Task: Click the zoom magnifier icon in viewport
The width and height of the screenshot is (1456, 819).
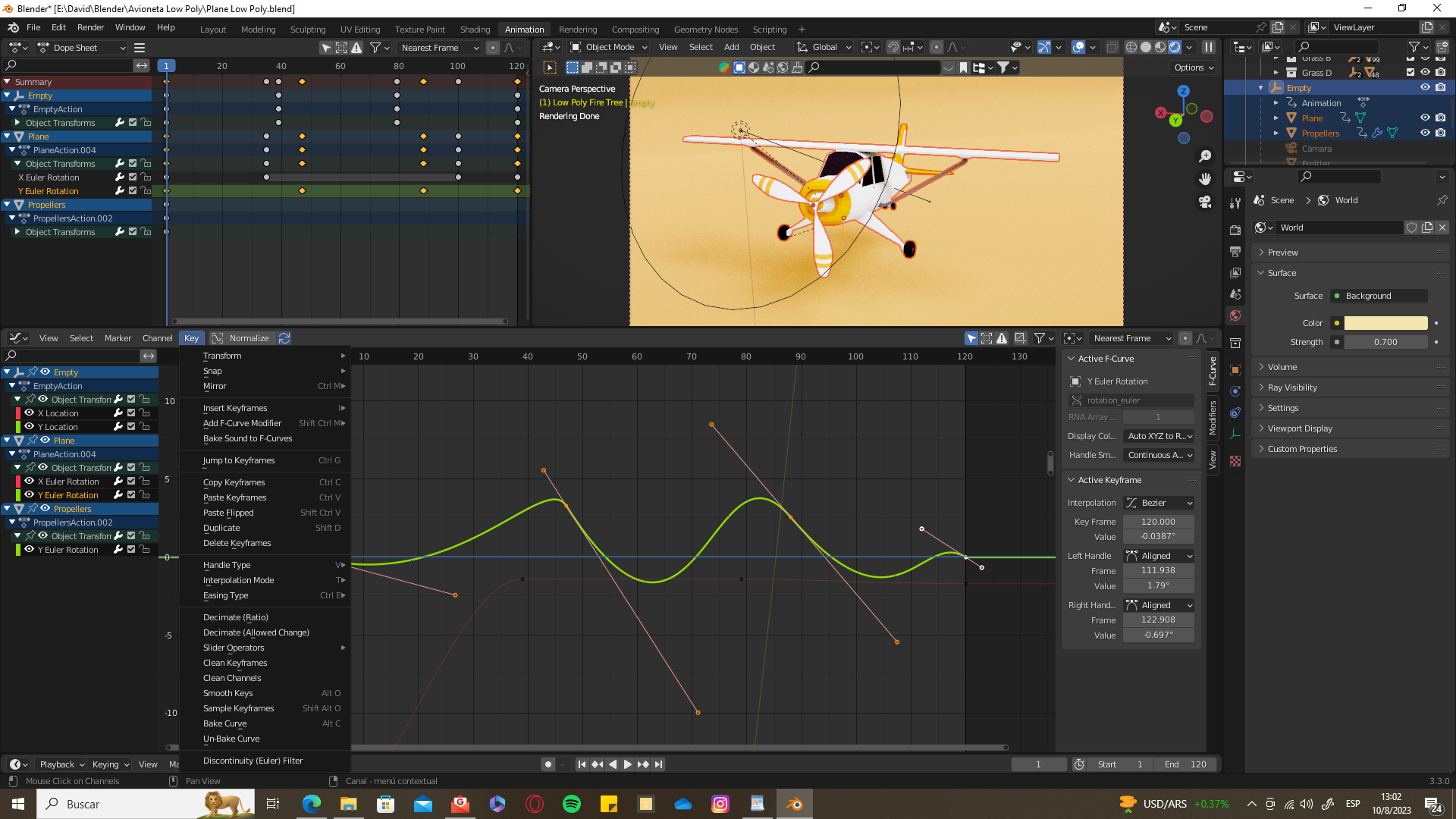Action: click(1205, 156)
